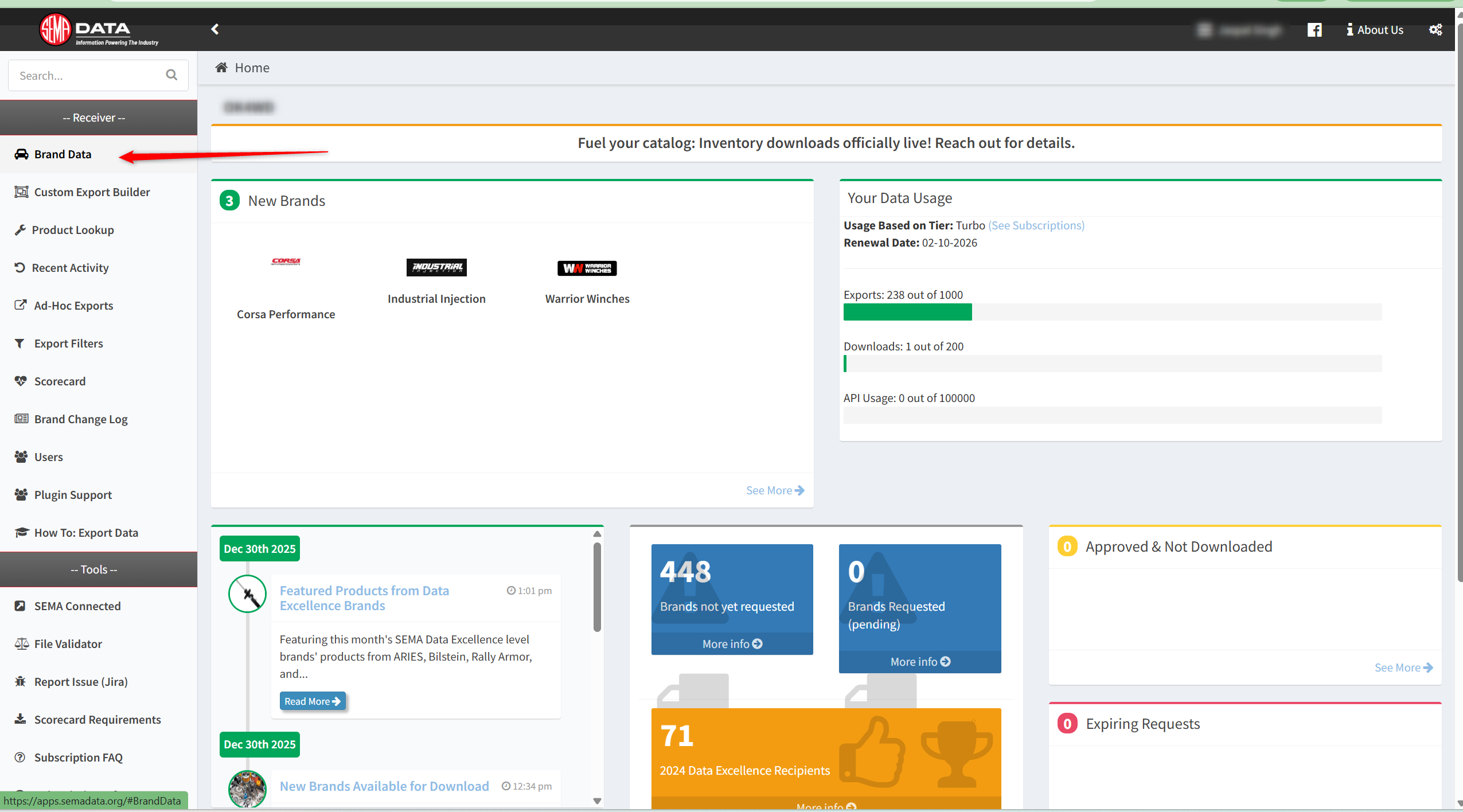The image size is (1463, 812).
Task: Open More info for Brands not yet requested
Action: (x=732, y=643)
